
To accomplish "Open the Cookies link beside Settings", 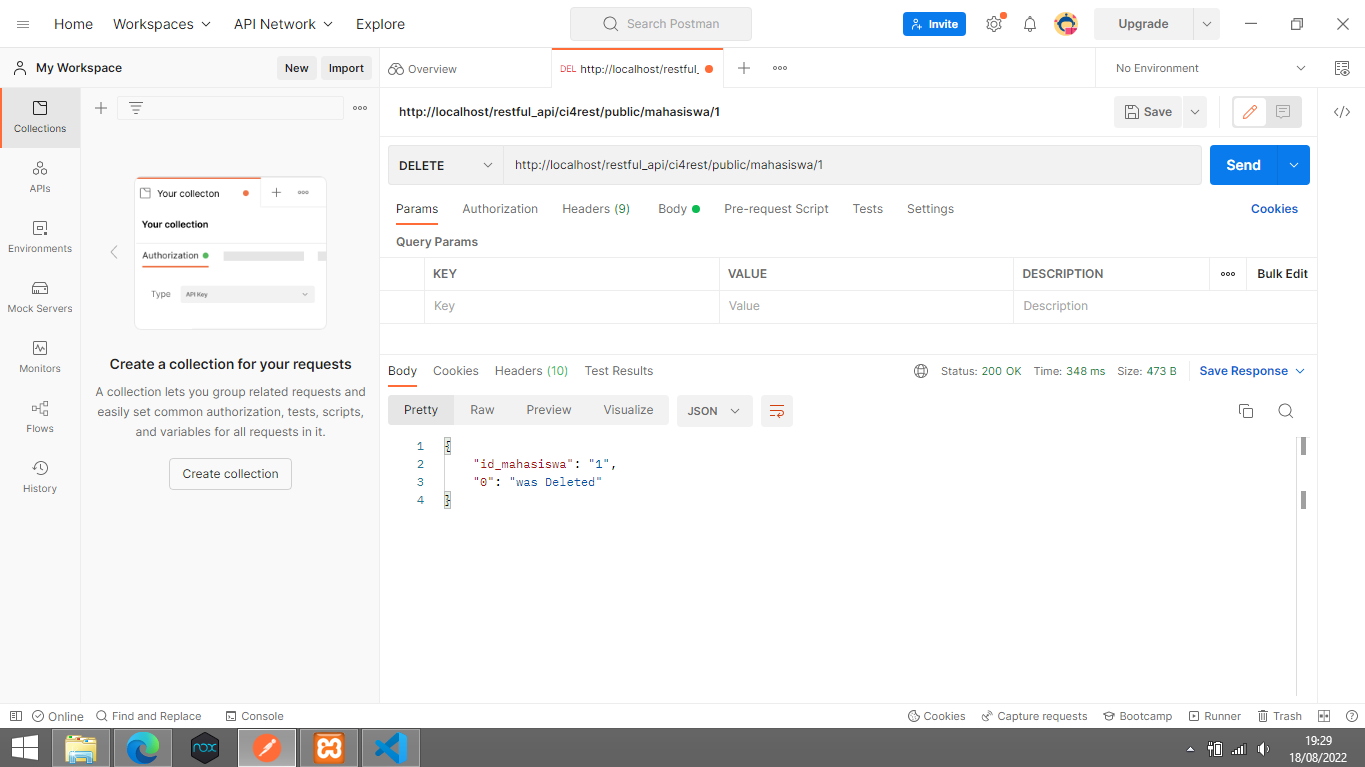I will (x=1274, y=209).
